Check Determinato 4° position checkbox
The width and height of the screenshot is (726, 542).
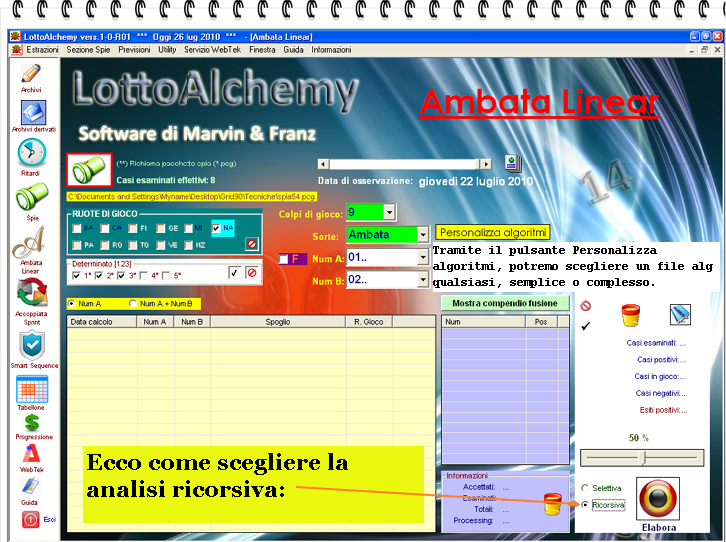click(x=144, y=276)
